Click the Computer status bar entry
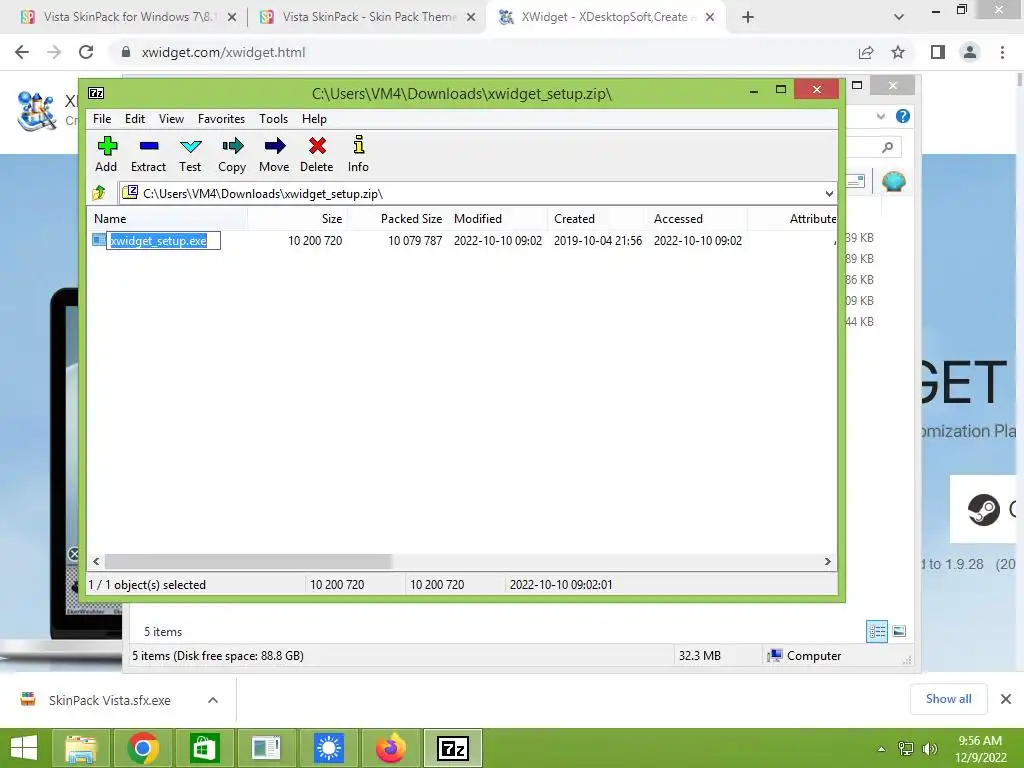This screenshot has height=768, width=1024. (804, 656)
